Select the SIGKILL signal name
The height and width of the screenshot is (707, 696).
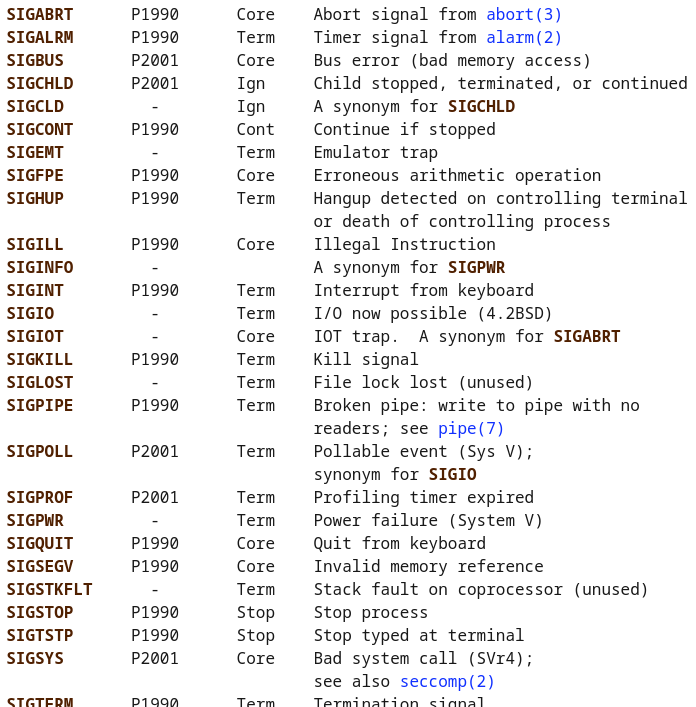(x=40, y=359)
